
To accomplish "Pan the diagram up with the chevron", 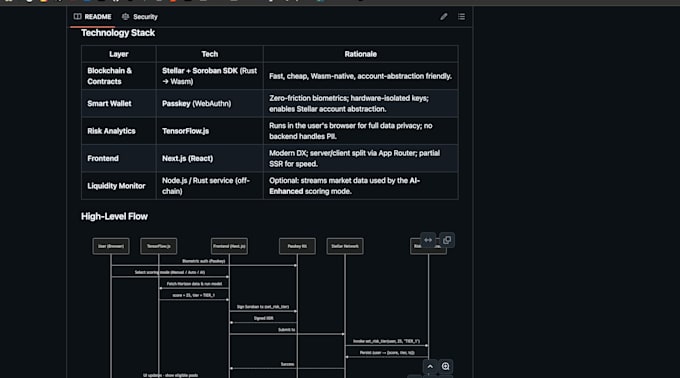I will [x=430, y=366].
